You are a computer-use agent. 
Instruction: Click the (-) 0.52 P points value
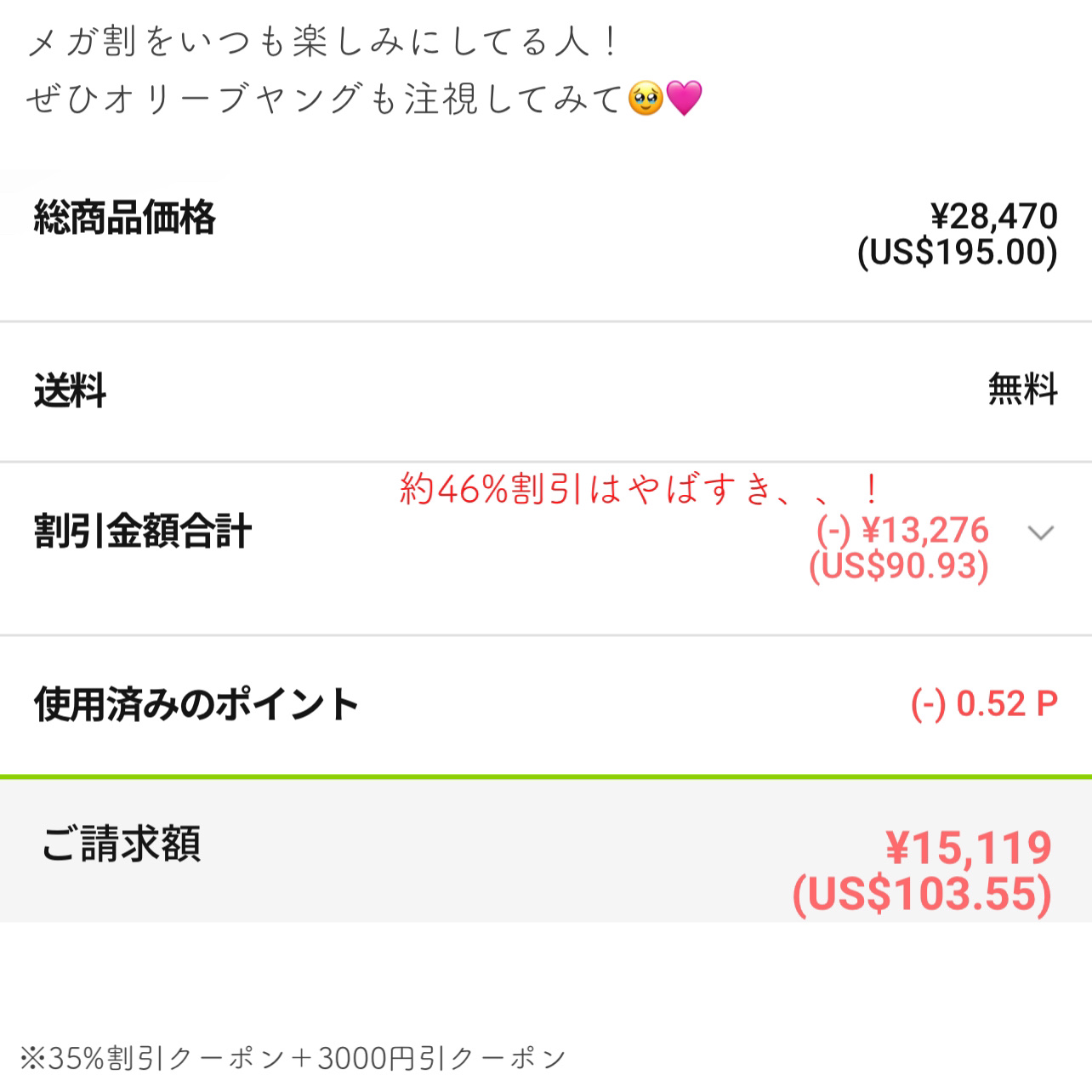pyautogui.click(x=984, y=704)
